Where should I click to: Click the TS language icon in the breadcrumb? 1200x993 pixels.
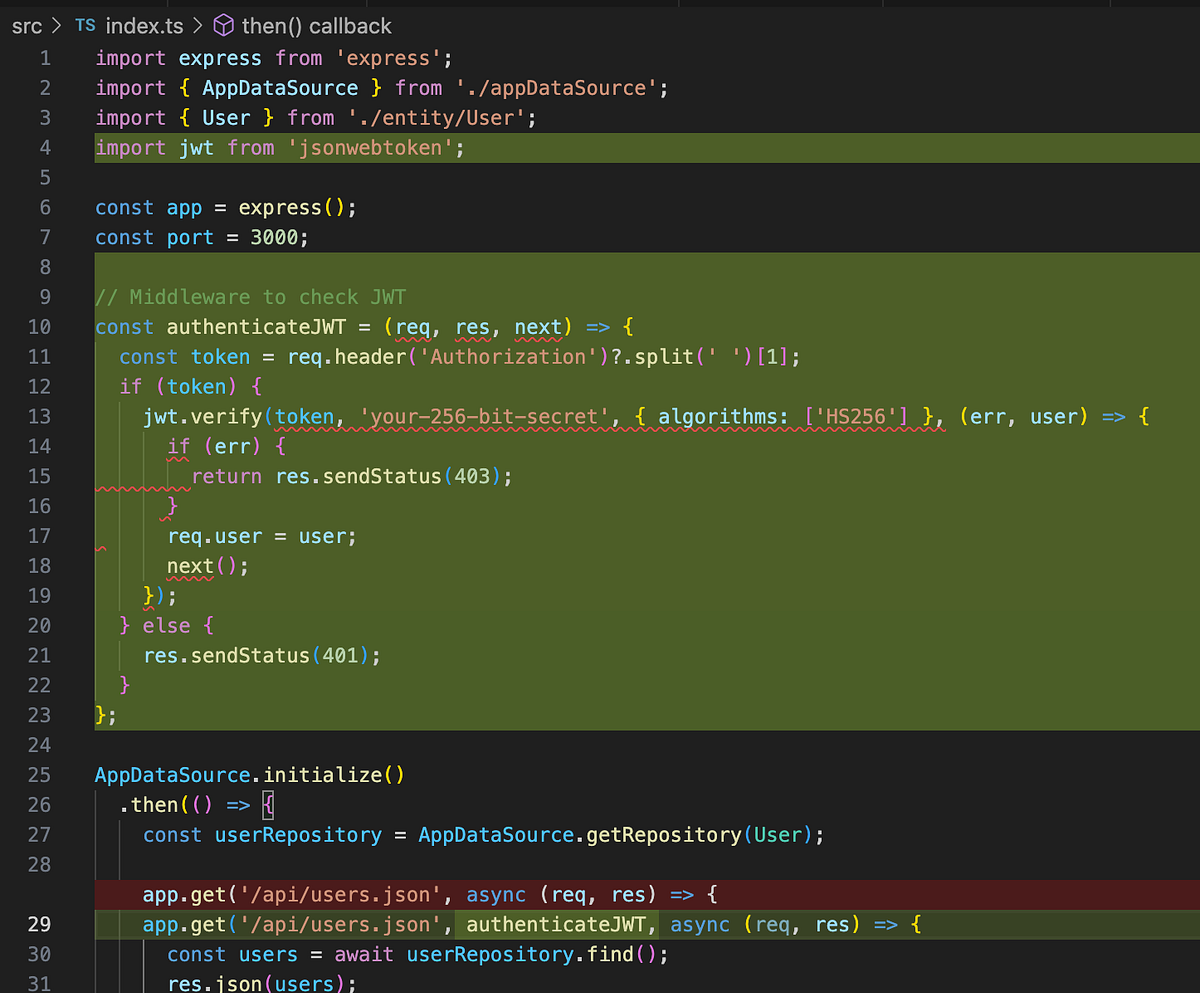[85, 26]
